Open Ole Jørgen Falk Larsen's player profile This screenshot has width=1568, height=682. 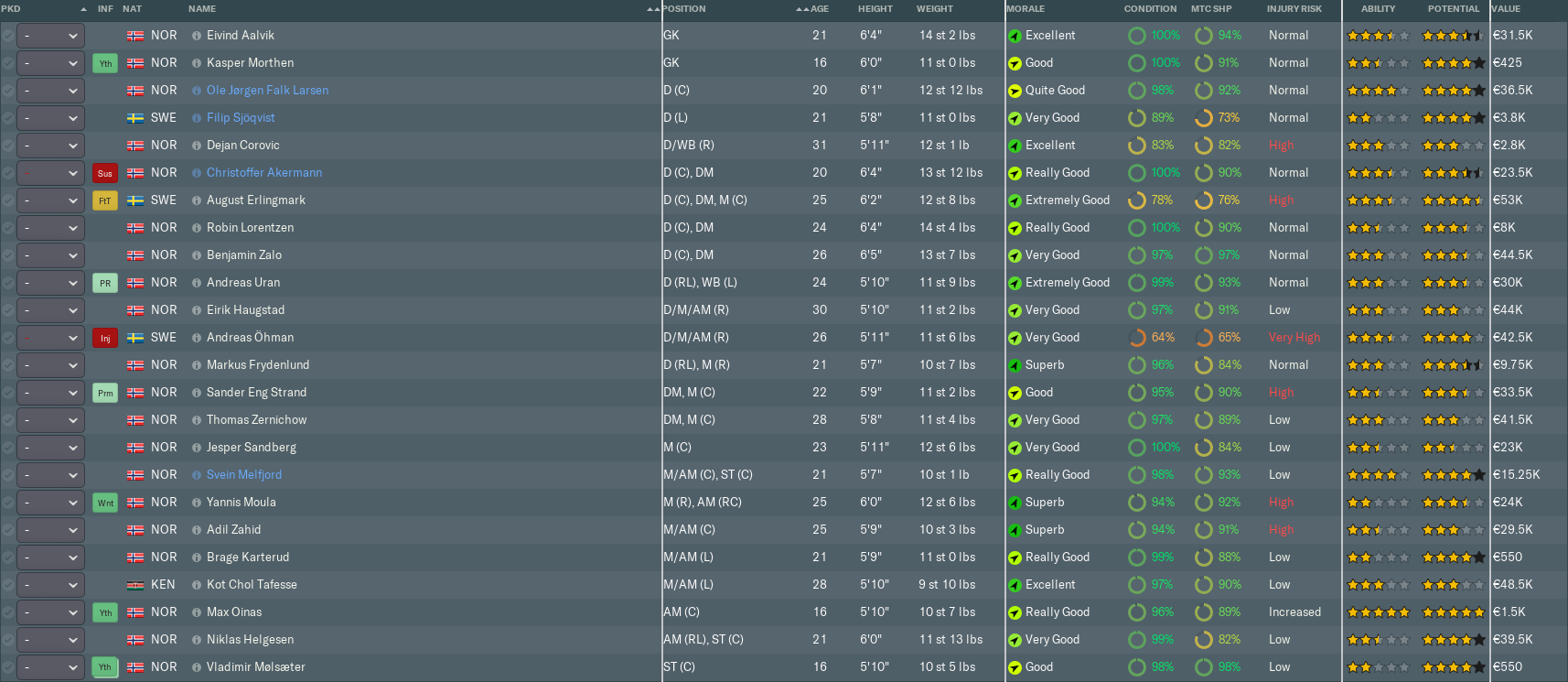coord(267,91)
